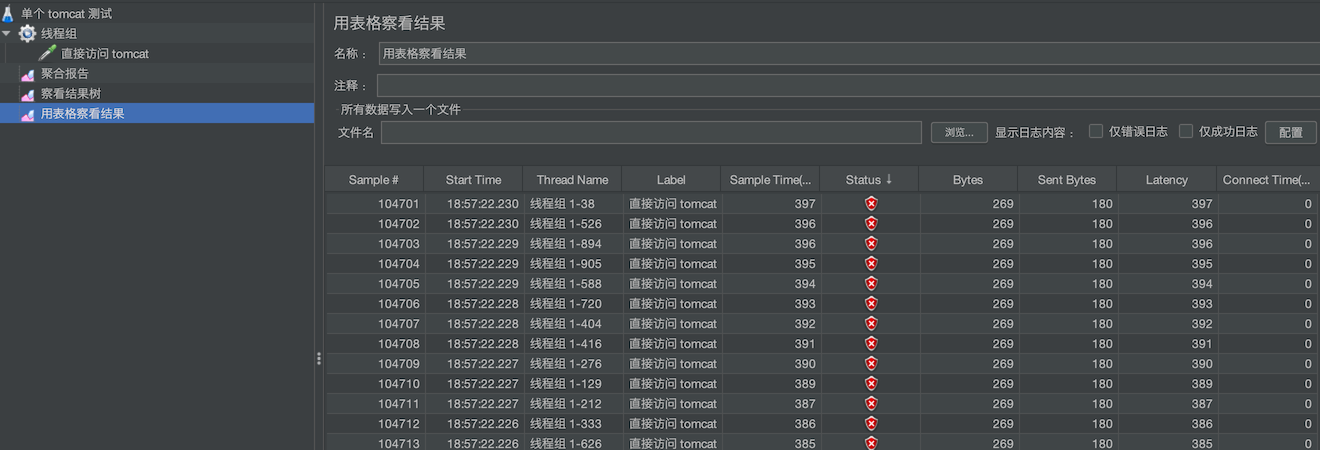1320x450 pixels.
Task: Click the thread group gear icon
Action: click(x=27, y=34)
